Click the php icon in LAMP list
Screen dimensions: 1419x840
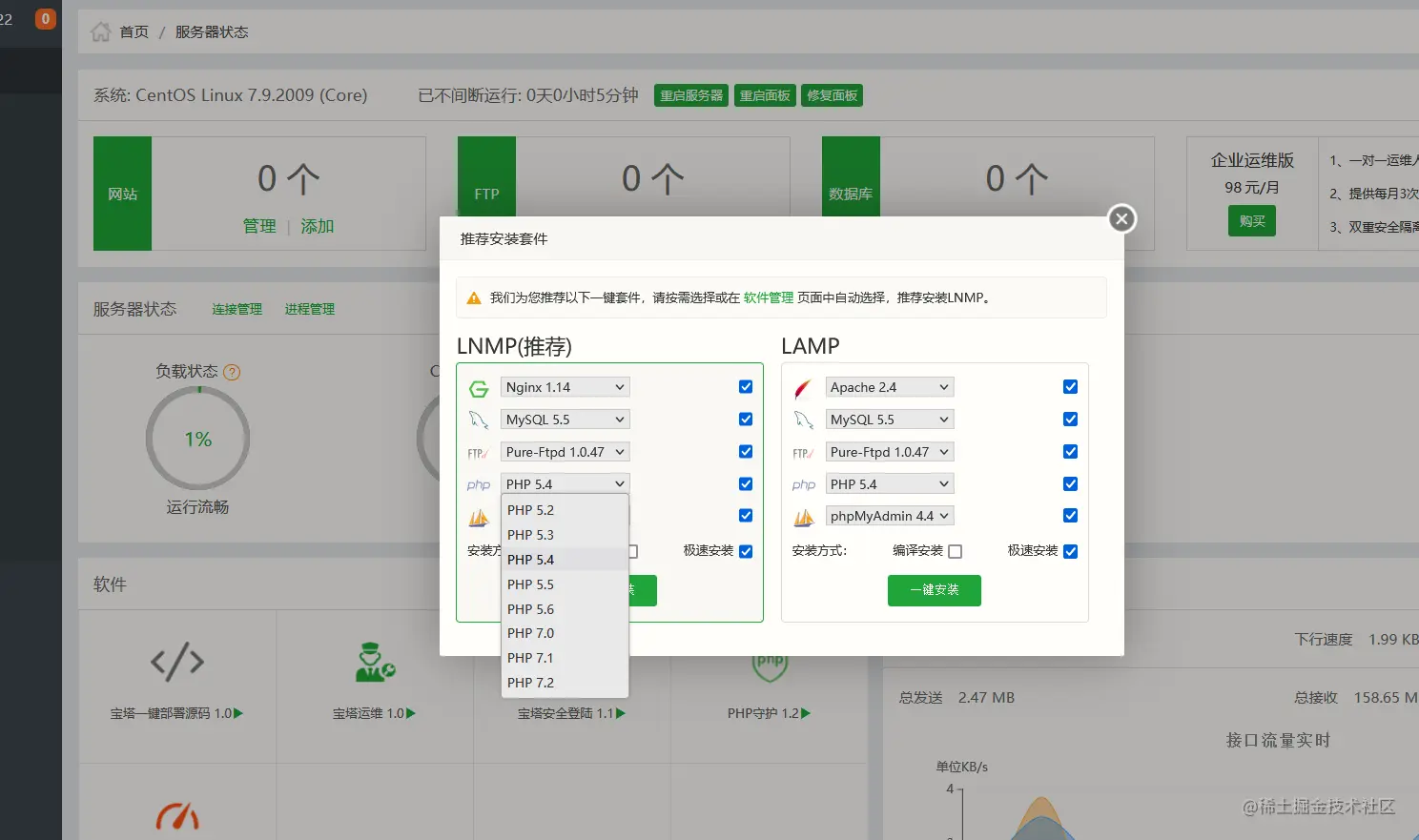(803, 485)
